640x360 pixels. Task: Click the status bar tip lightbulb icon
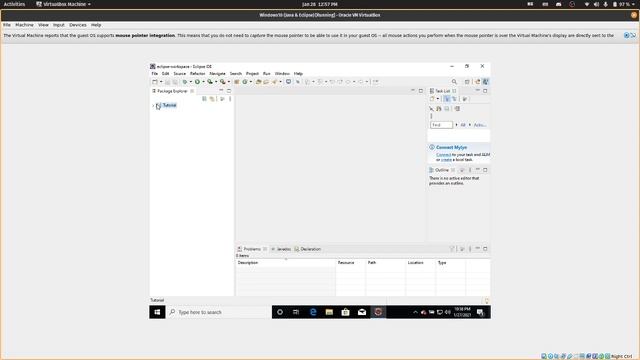pos(486,300)
